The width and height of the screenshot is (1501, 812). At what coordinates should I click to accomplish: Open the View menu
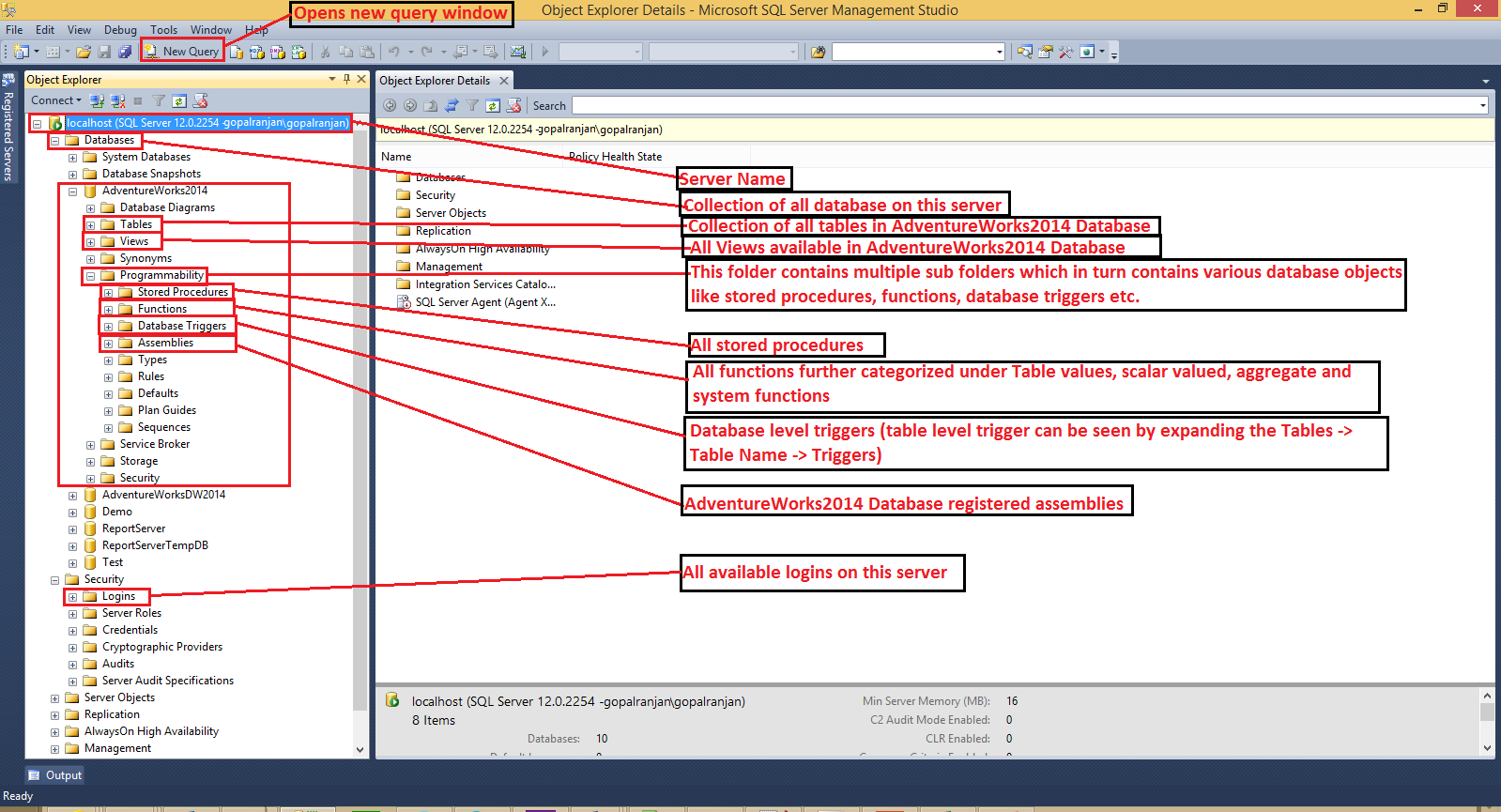pos(80,29)
